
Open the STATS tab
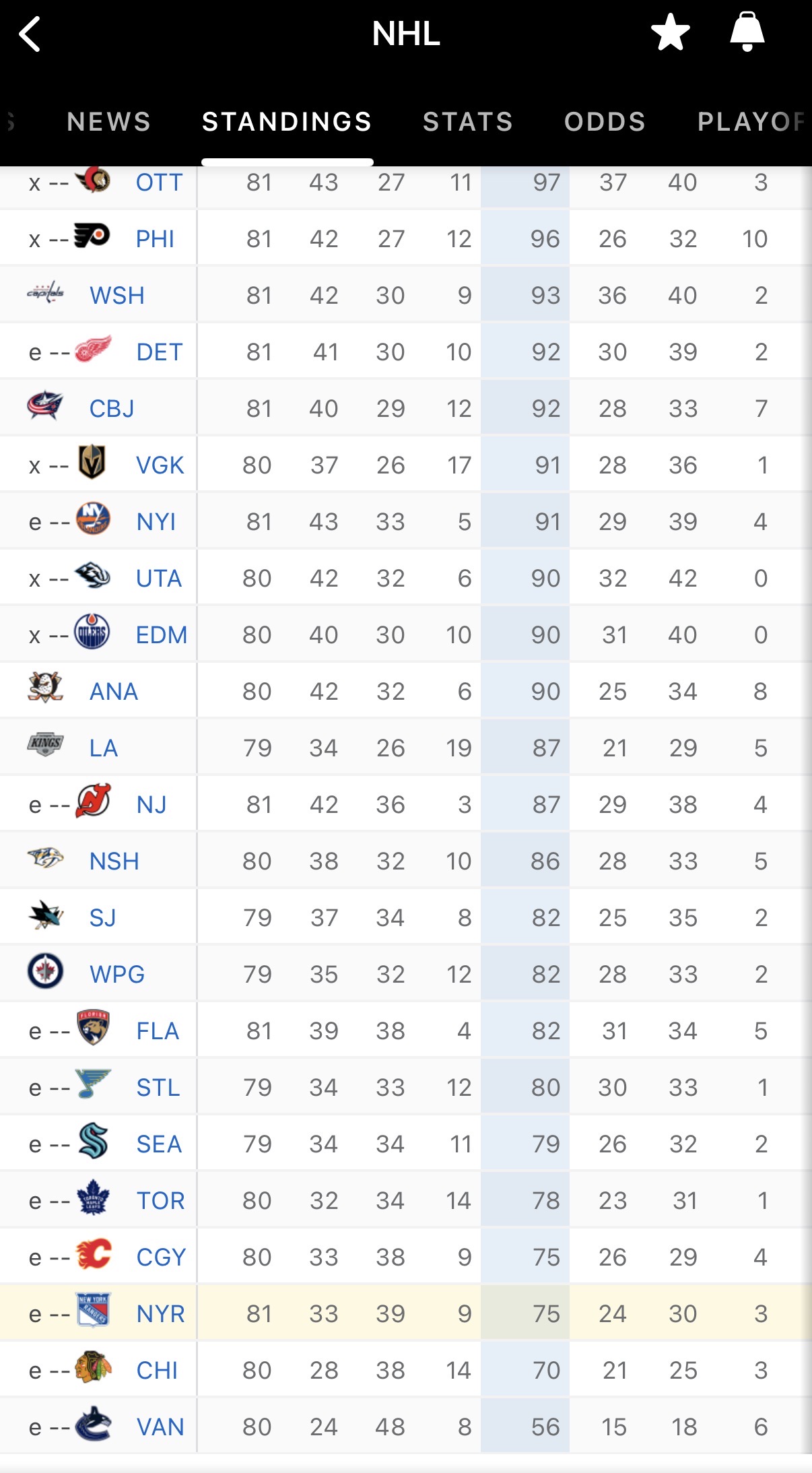(468, 122)
